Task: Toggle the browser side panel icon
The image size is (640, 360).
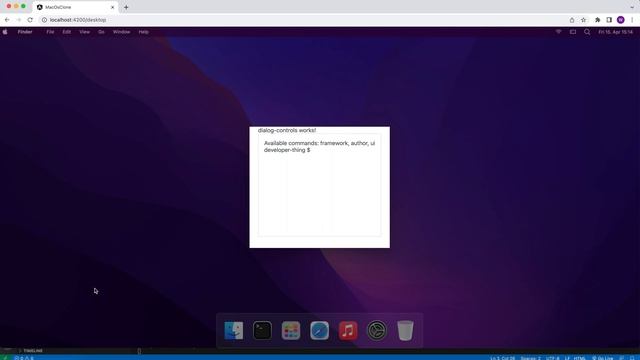Action: 609,20
